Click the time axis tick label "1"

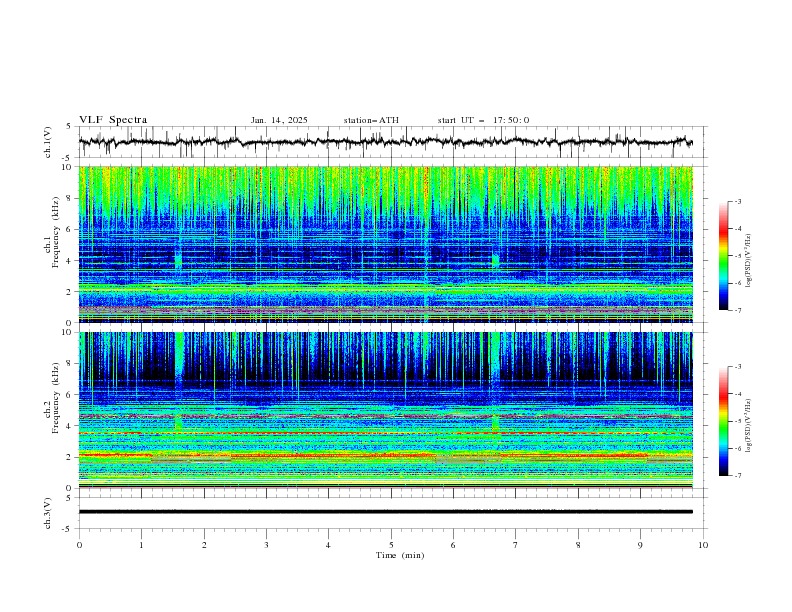[141, 545]
